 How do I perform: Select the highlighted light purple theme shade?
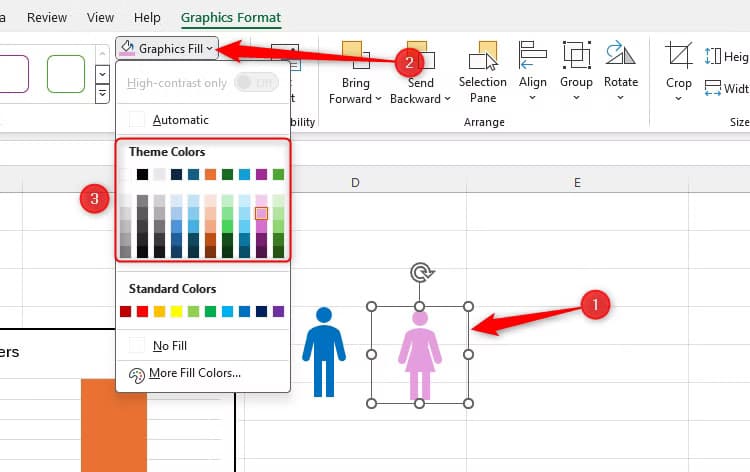[x=261, y=213]
